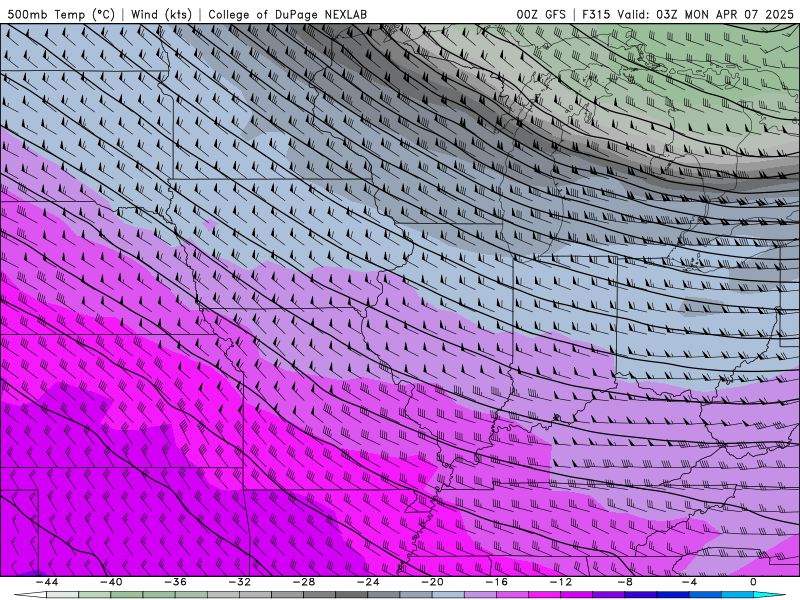Click the -44 colorbar label
800x600 pixels.
(47, 582)
